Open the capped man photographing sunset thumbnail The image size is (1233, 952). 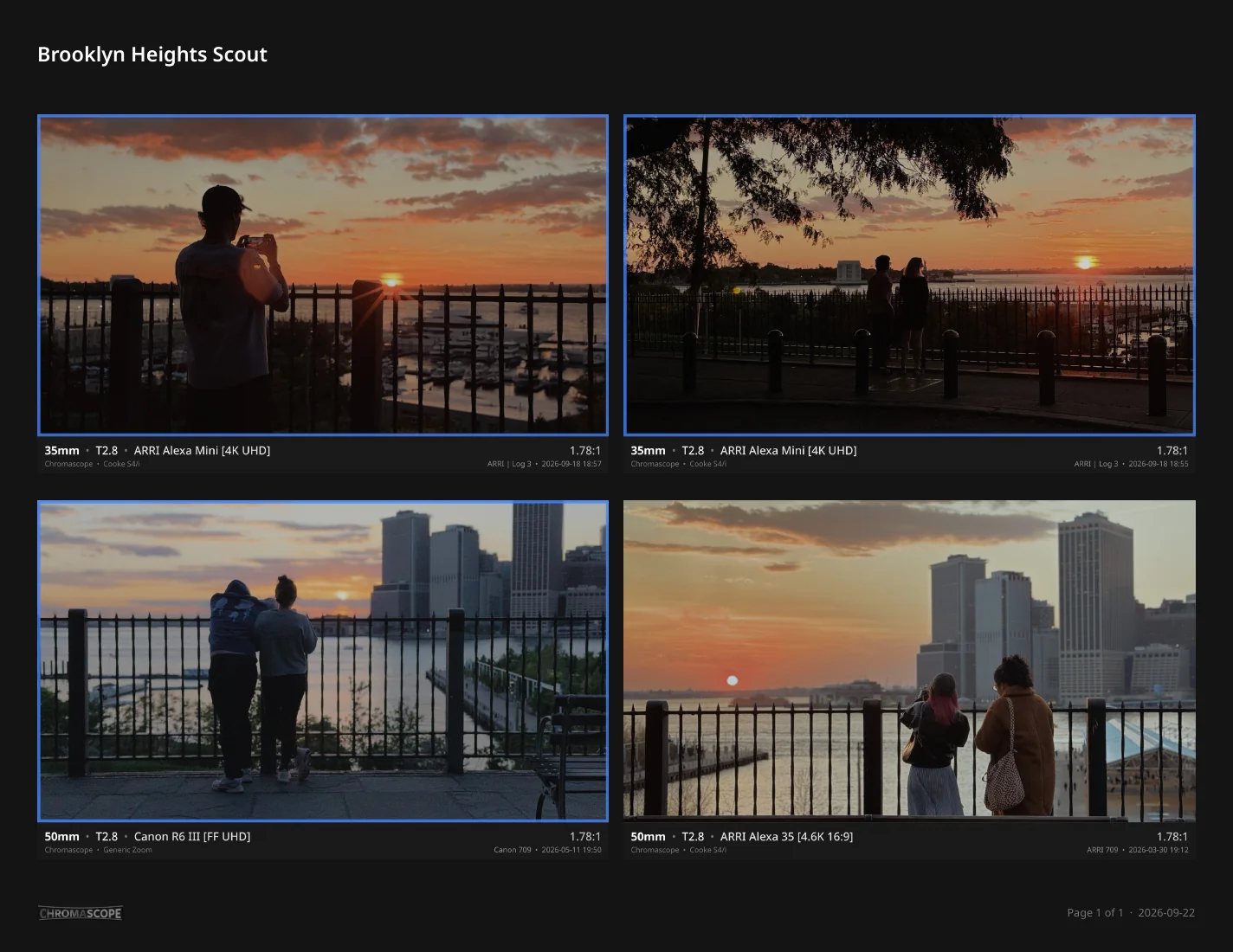point(323,275)
